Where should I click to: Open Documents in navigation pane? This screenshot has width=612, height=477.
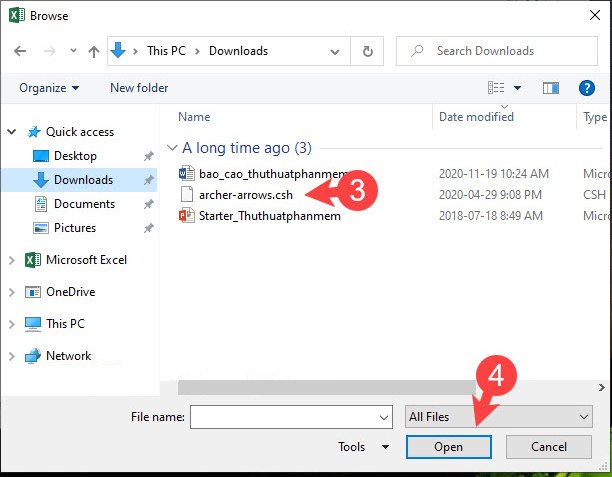click(84, 204)
